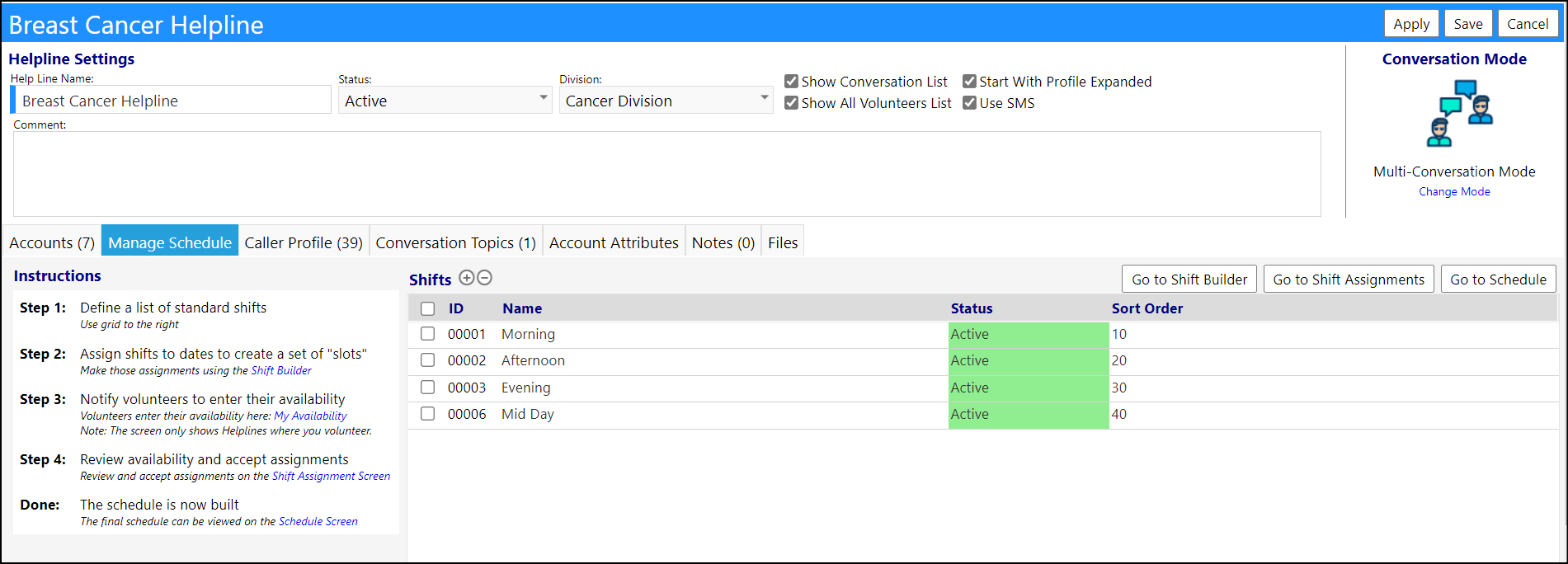Switch to the Accounts (7) tab

52,242
